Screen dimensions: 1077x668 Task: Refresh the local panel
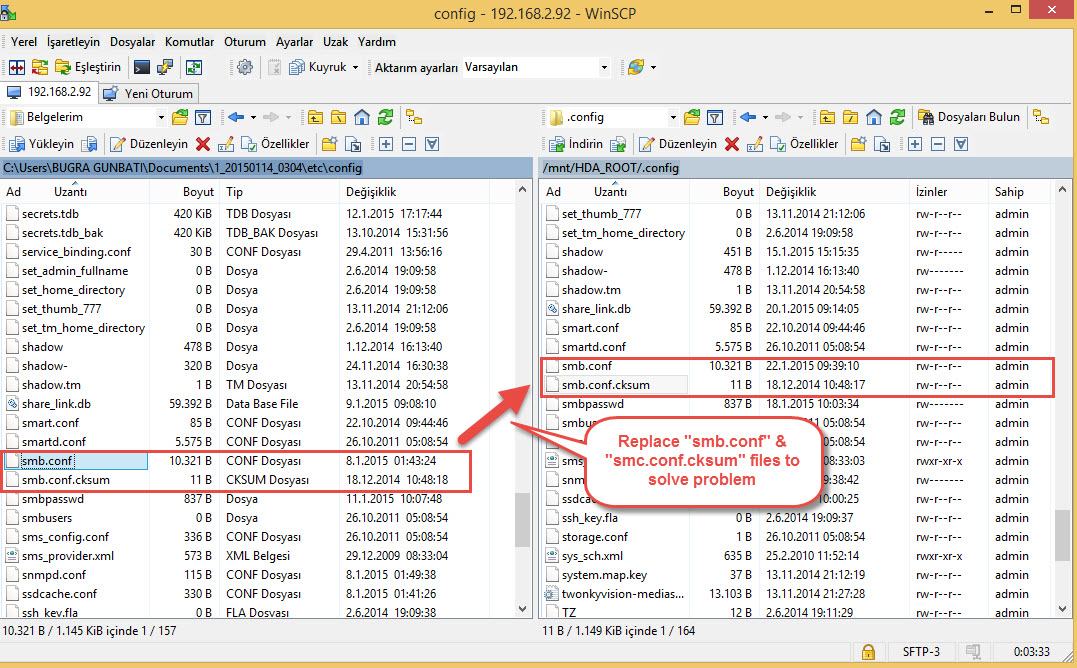point(385,117)
